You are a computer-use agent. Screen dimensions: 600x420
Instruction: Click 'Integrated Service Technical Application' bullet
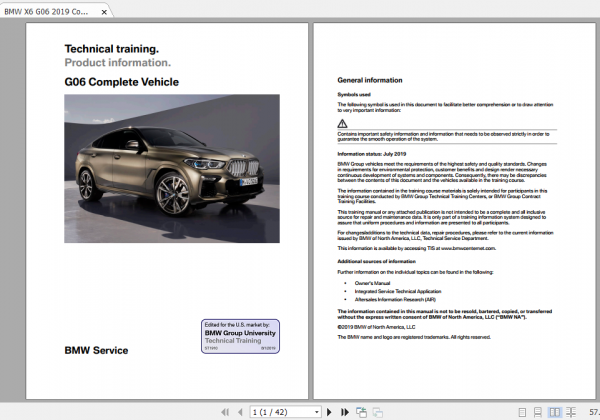(398, 291)
